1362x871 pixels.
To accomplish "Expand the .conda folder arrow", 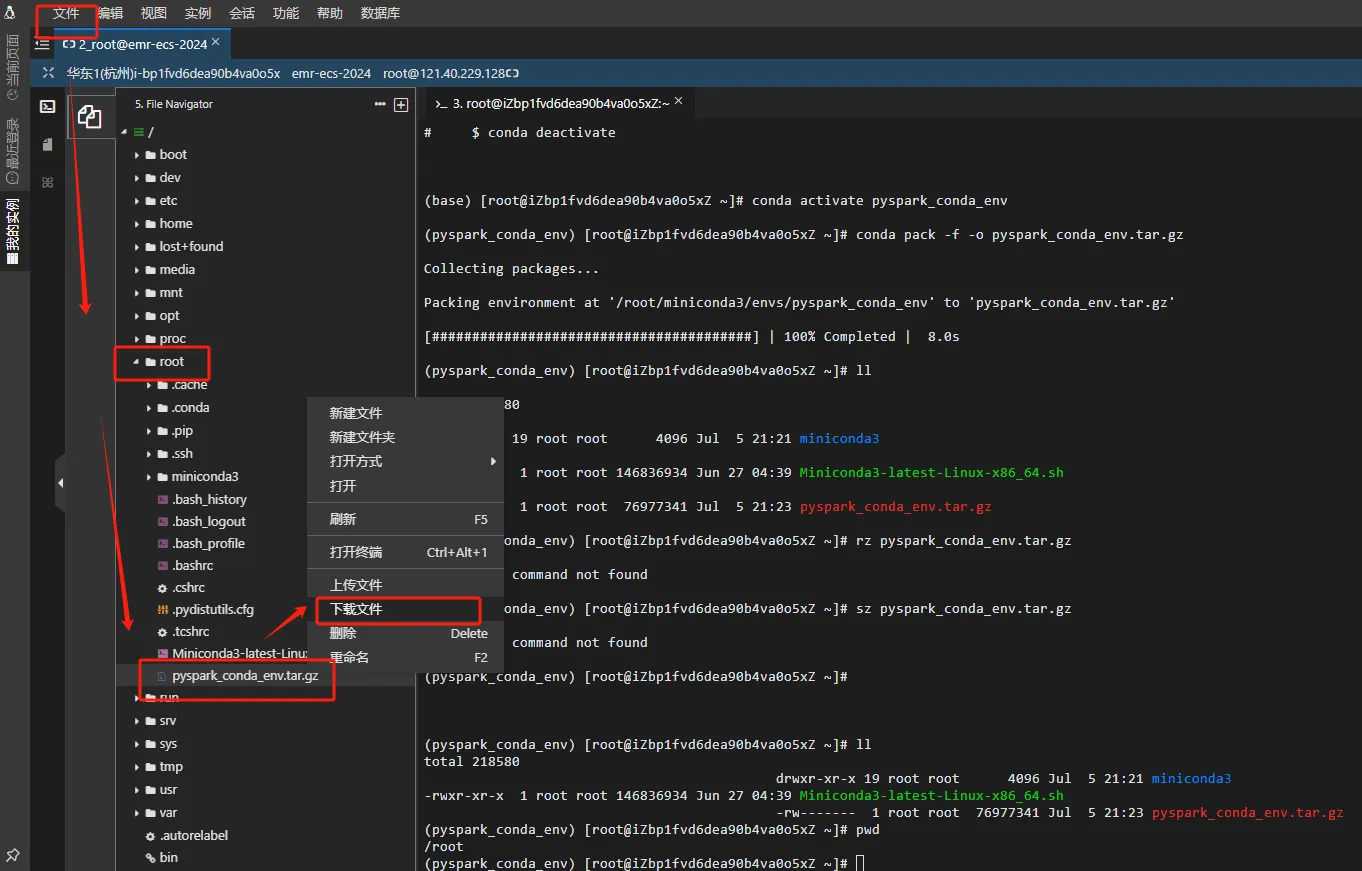I will (x=149, y=408).
